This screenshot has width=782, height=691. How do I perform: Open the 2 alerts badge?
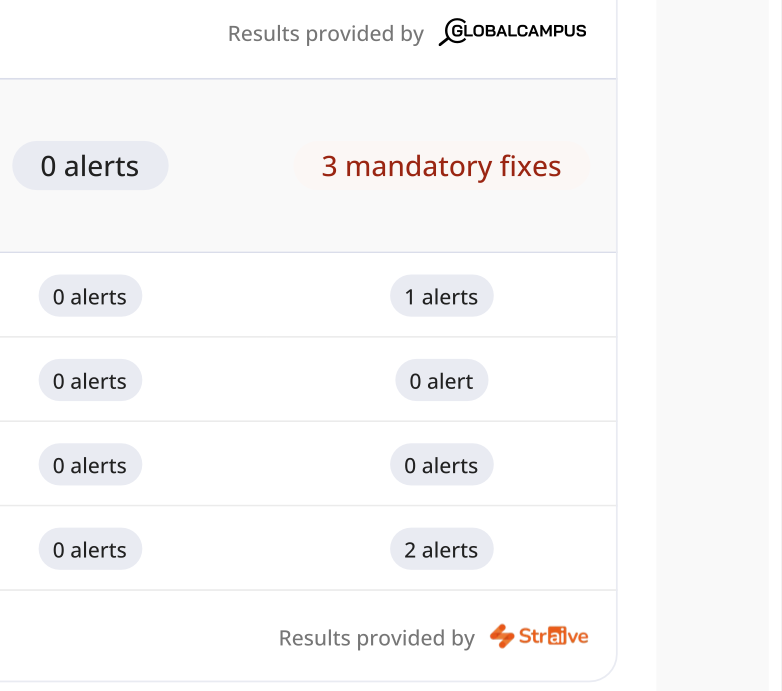click(x=441, y=549)
